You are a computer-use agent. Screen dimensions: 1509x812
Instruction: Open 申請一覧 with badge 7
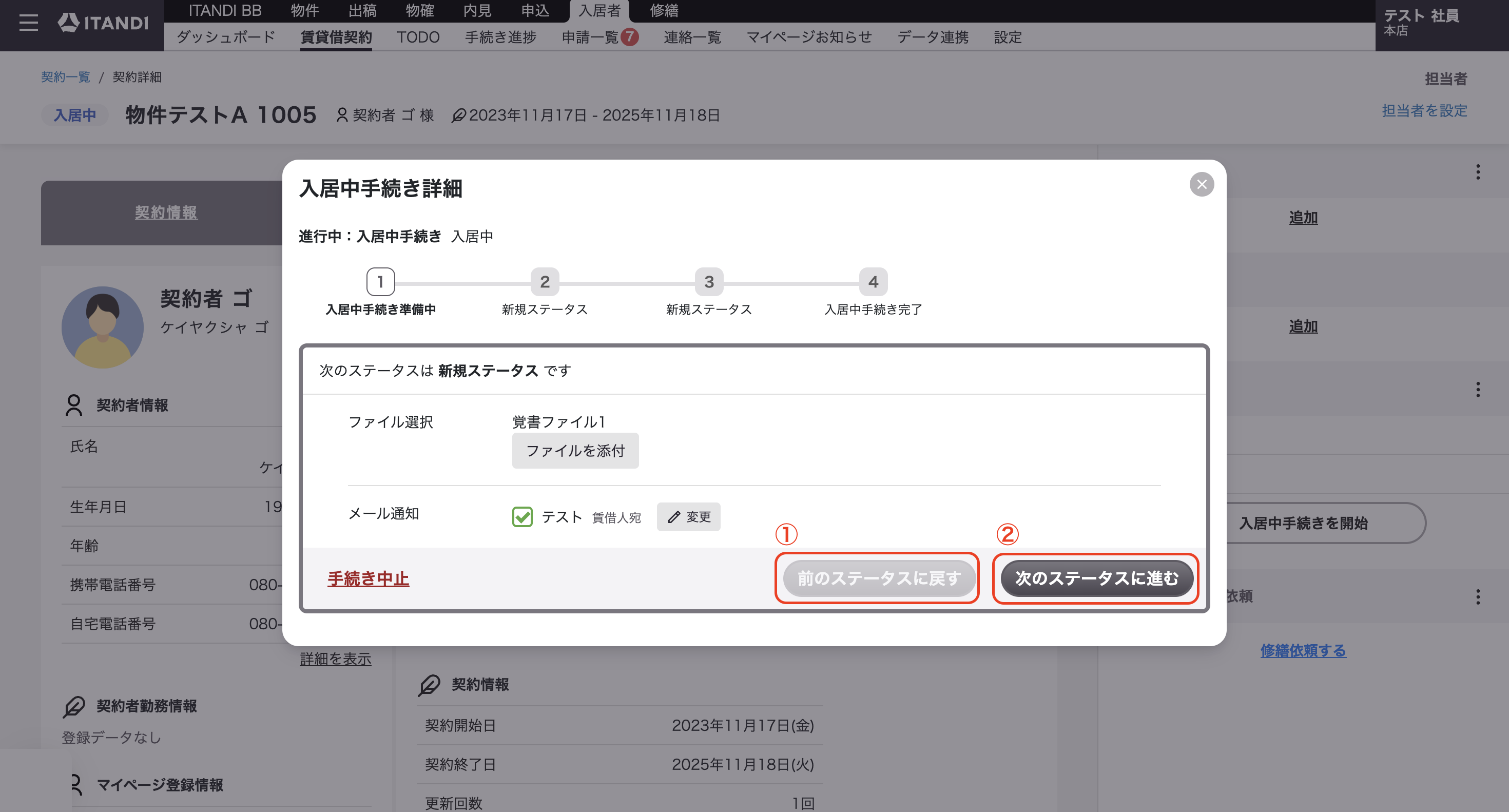(600, 37)
